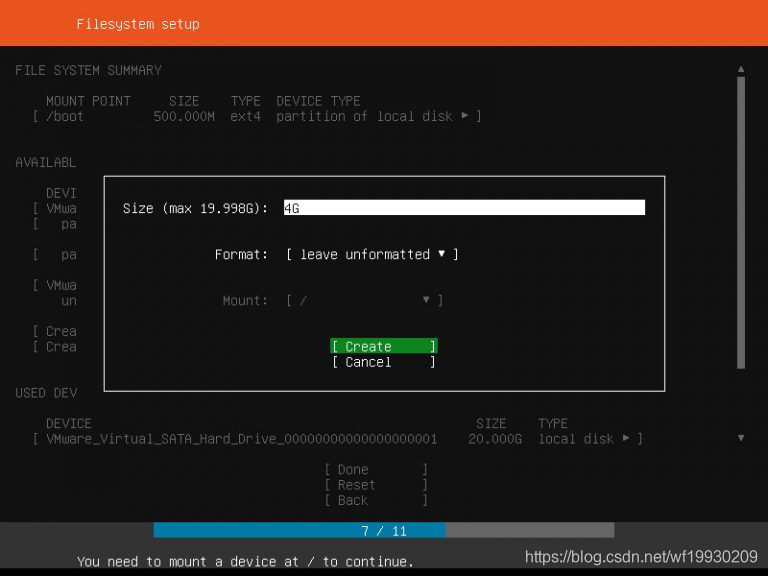
Task: Click the 500.000M size value
Action: pos(184,116)
